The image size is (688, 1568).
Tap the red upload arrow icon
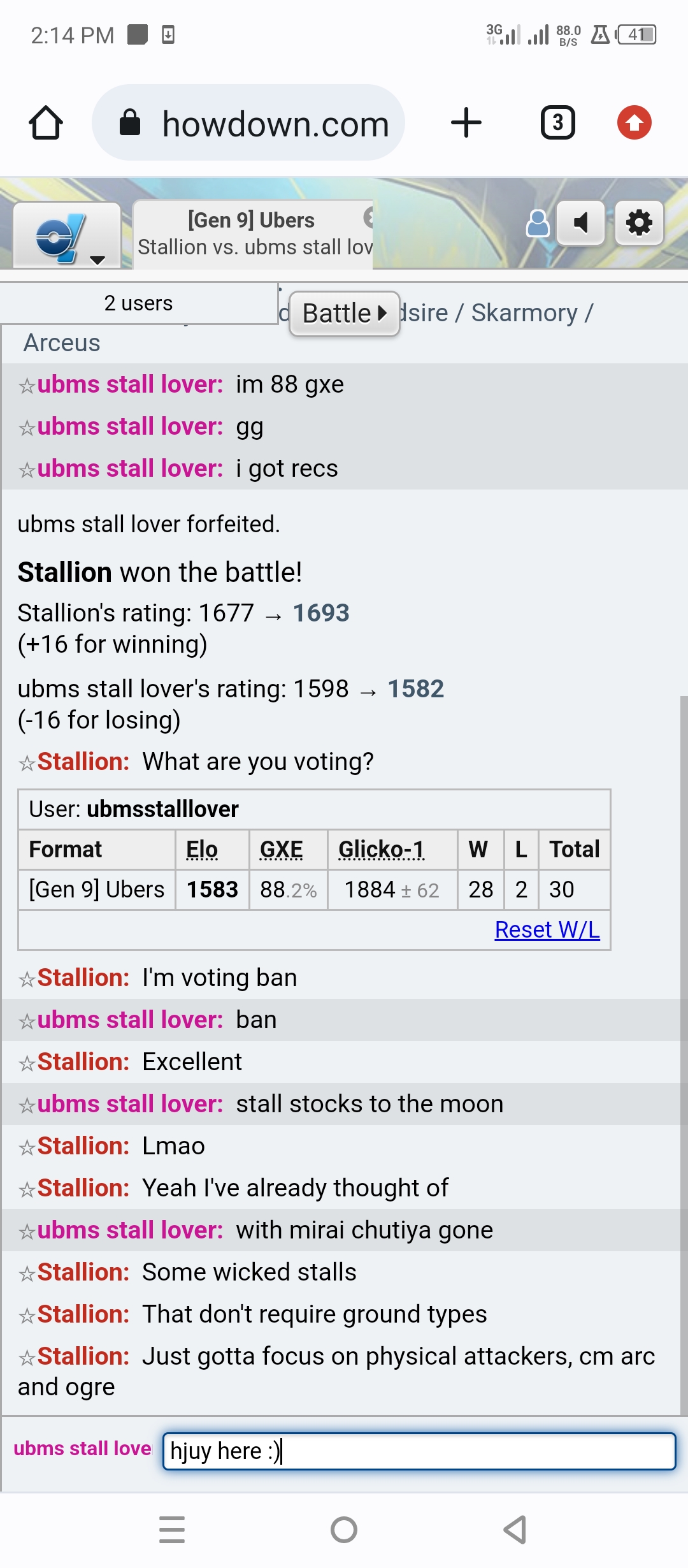(634, 122)
